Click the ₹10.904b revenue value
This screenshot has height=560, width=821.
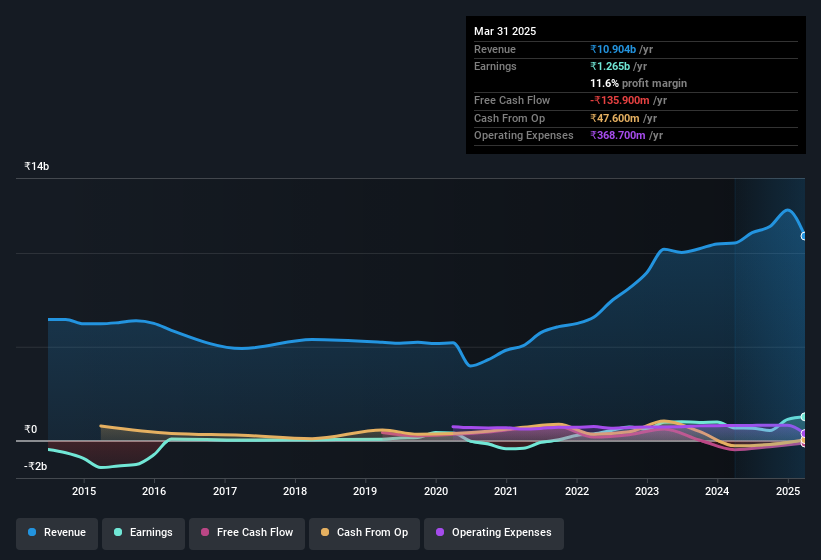613,49
